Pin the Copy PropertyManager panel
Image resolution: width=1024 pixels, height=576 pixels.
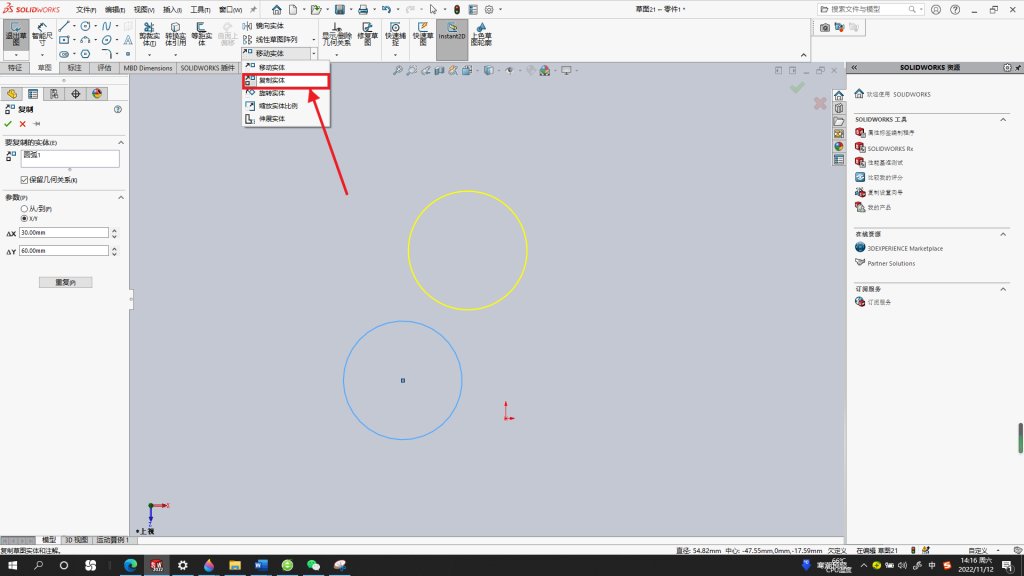coord(37,123)
